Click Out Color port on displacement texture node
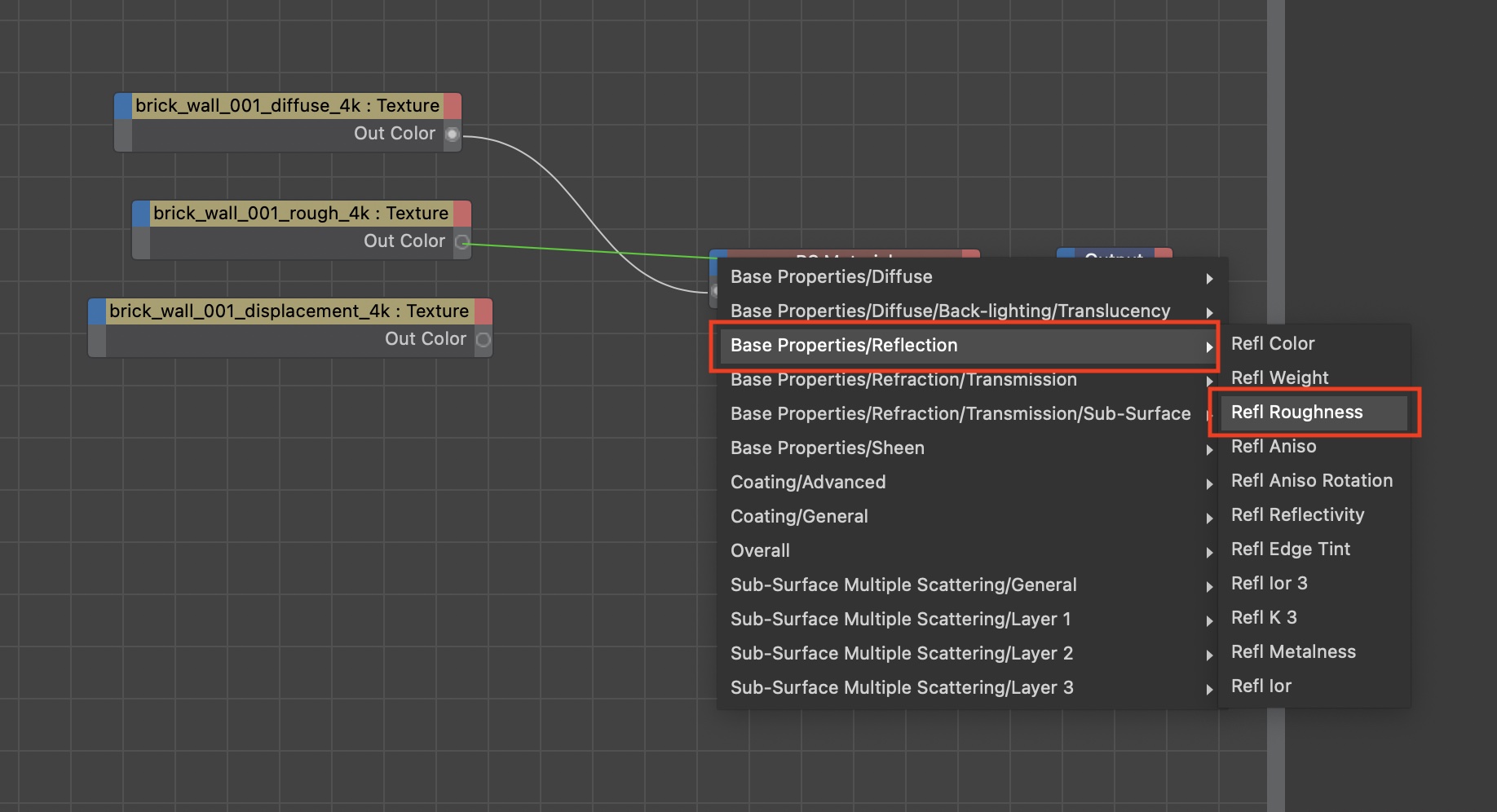The image size is (1497, 812). click(484, 339)
